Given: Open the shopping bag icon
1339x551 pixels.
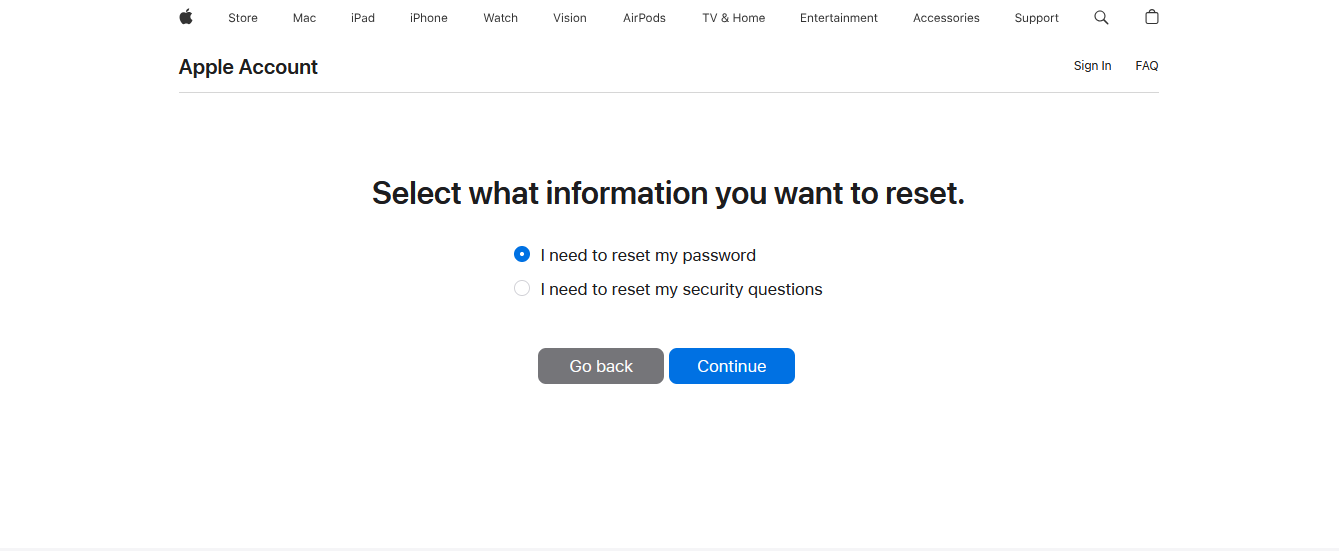Looking at the screenshot, I should tap(1152, 17).
